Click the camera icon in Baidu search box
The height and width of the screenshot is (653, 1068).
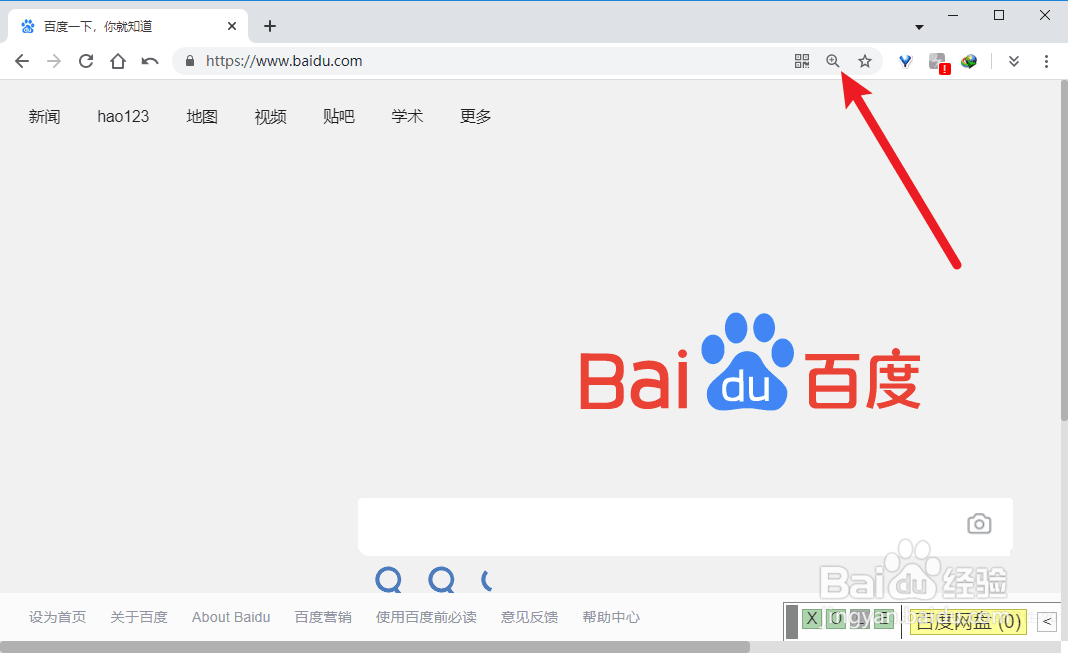click(x=979, y=523)
